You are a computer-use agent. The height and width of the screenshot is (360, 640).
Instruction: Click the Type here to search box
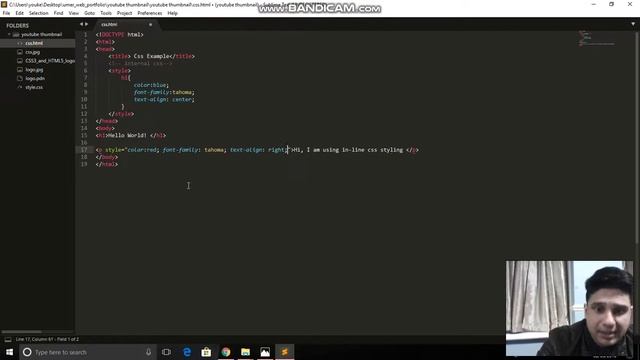pos(88,352)
